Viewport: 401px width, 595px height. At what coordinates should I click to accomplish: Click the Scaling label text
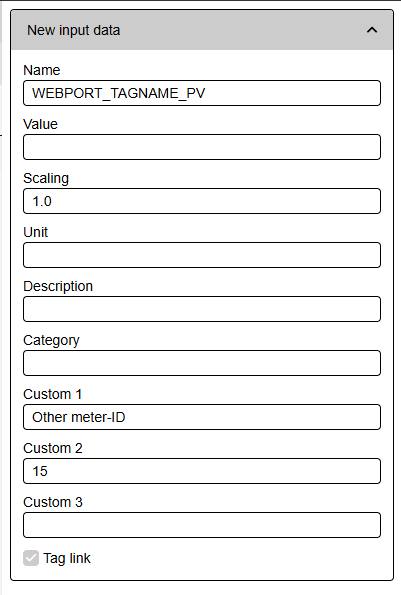pyautogui.click(x=46, y=178)
